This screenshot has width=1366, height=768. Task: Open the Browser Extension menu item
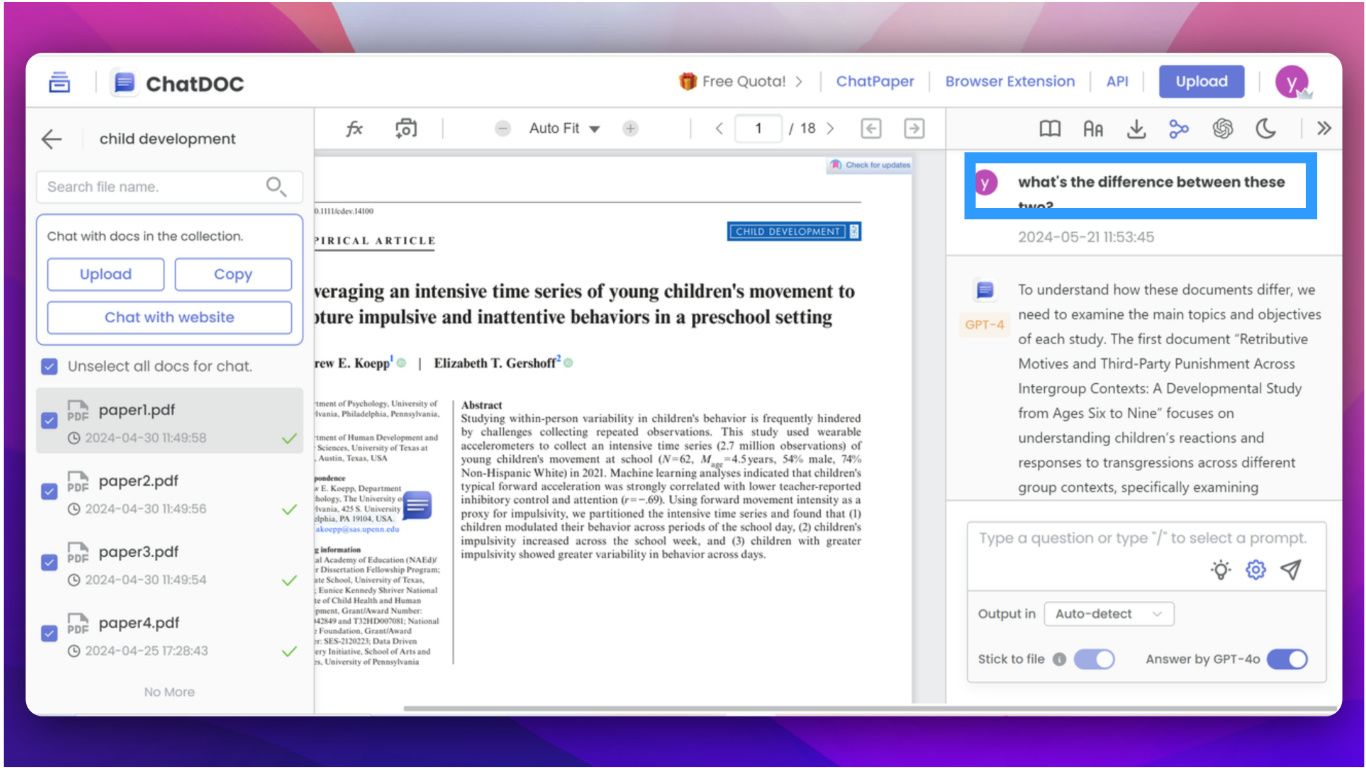(x=1010, y=82)
